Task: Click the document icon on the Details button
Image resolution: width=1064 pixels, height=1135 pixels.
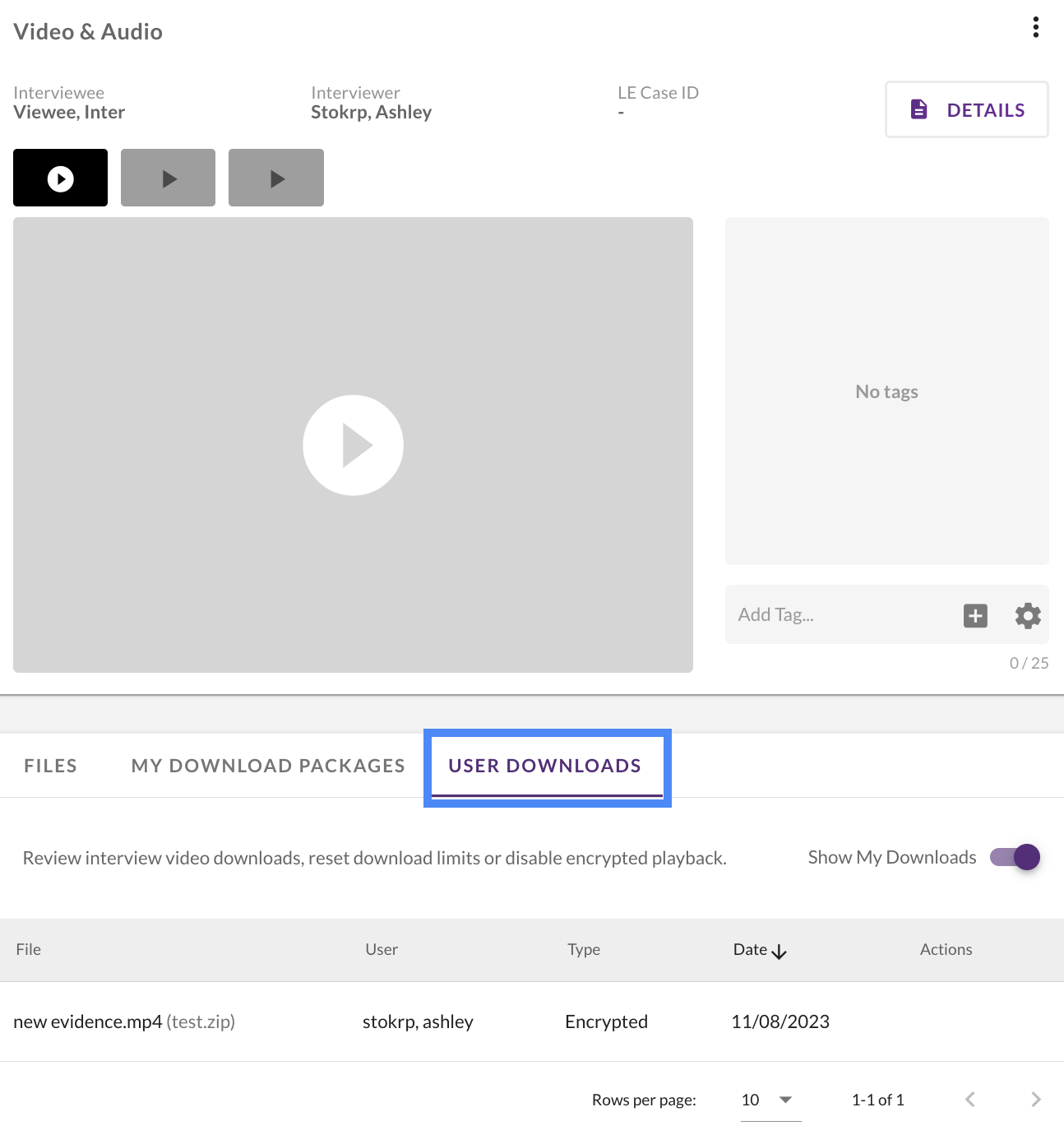Action: pyautogui.click(x=918, y=109)
